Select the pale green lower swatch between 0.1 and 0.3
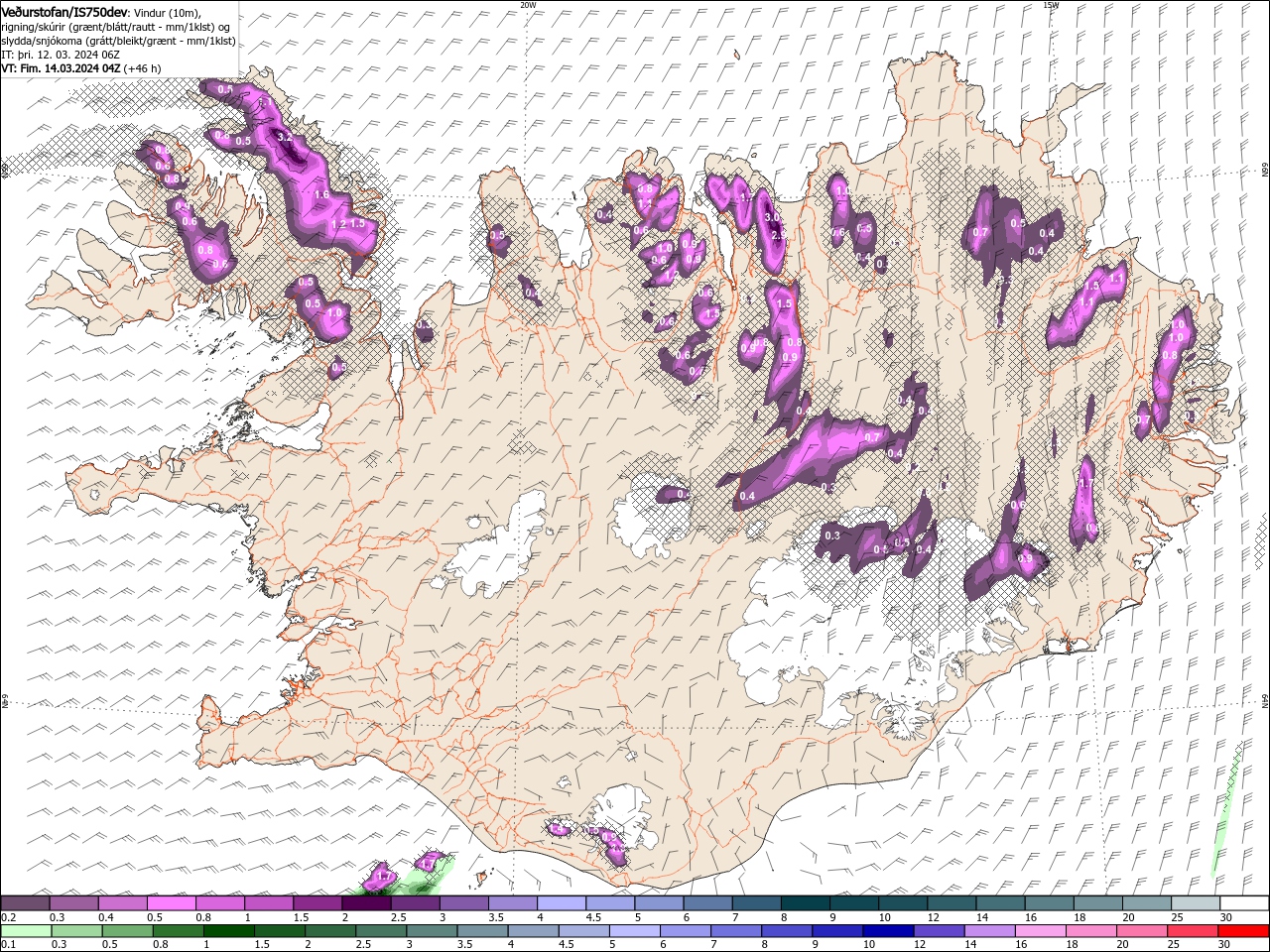This screenshot has width=1270, height=952. pyautogui.click(x=25, y=931)
